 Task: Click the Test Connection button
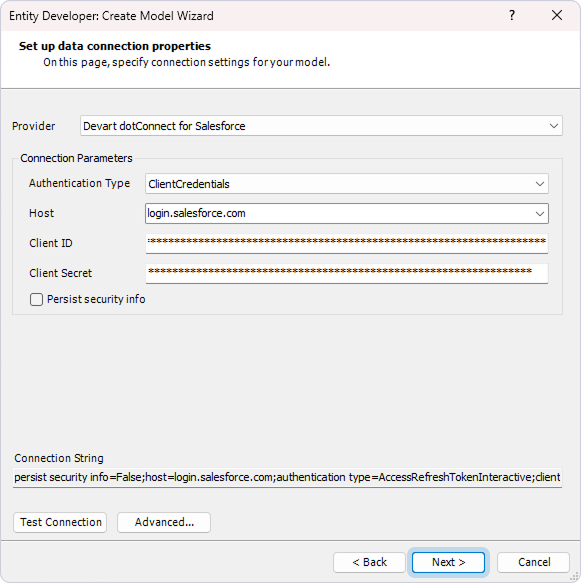[60, 522]
